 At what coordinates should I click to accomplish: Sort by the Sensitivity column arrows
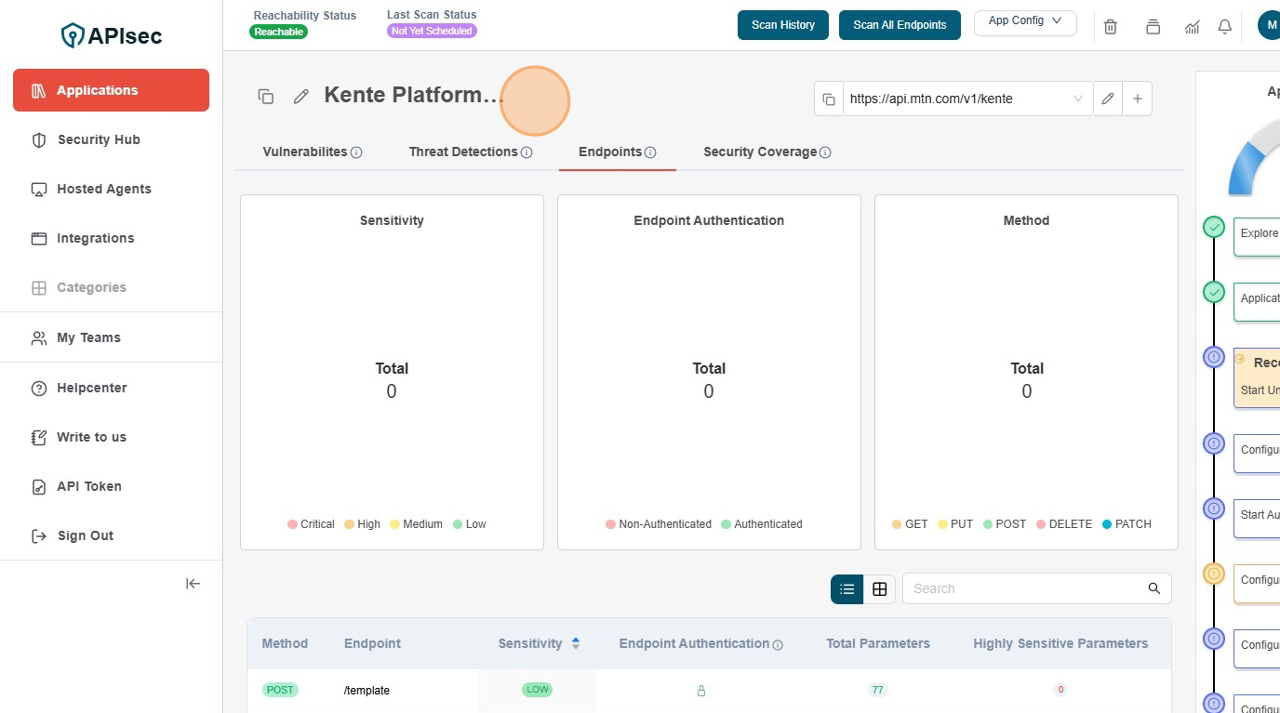[x=575, y=643]
